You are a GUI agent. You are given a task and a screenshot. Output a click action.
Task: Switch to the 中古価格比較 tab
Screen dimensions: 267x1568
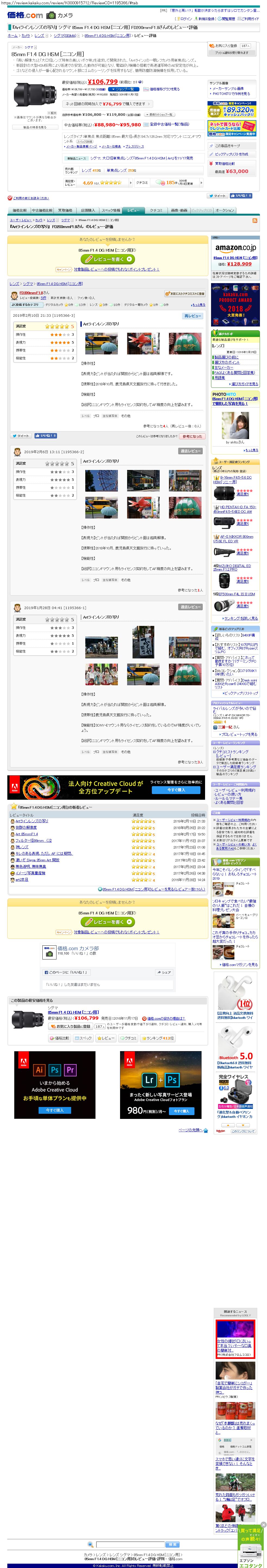pos(43,211)
